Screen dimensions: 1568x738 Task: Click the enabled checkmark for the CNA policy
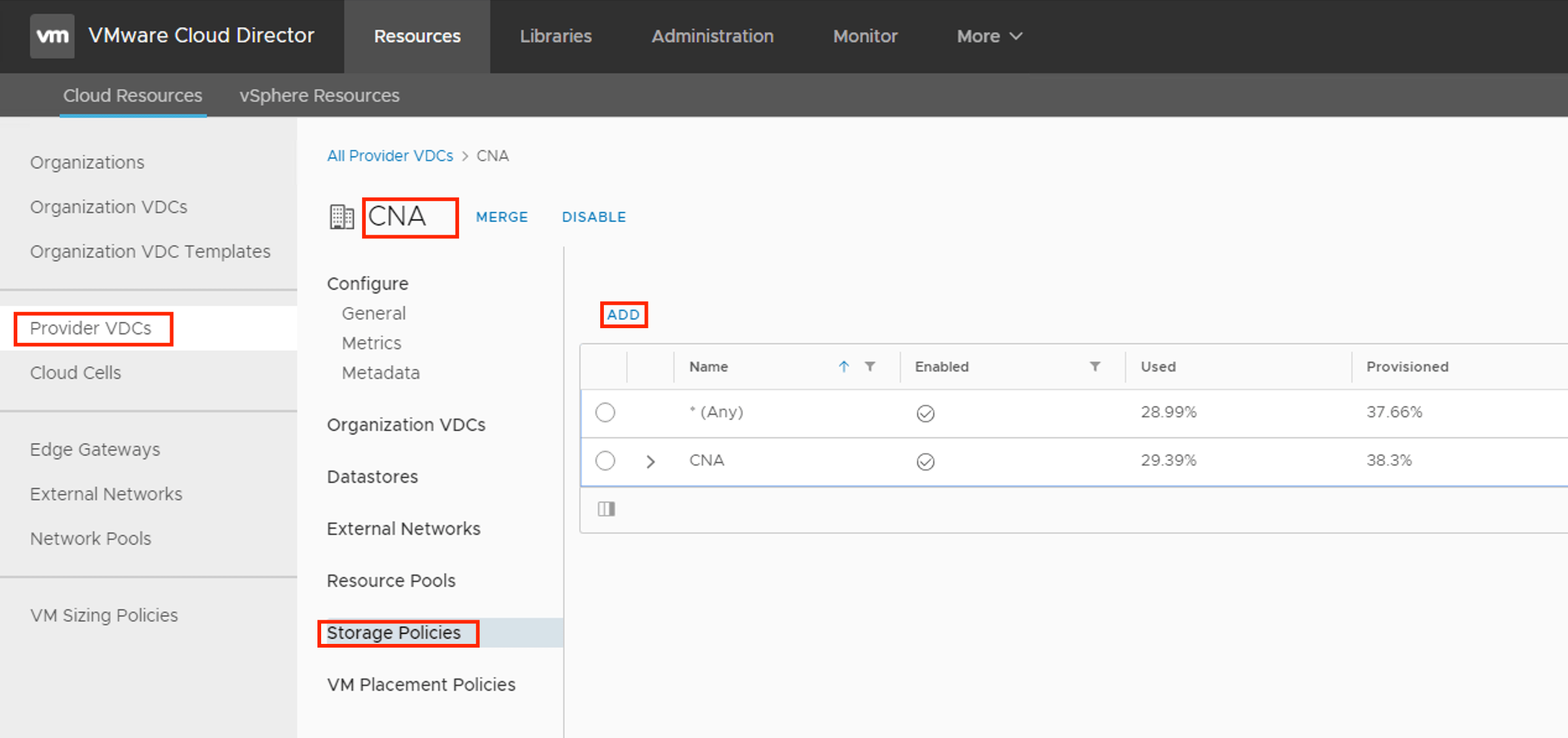(925, 461)
